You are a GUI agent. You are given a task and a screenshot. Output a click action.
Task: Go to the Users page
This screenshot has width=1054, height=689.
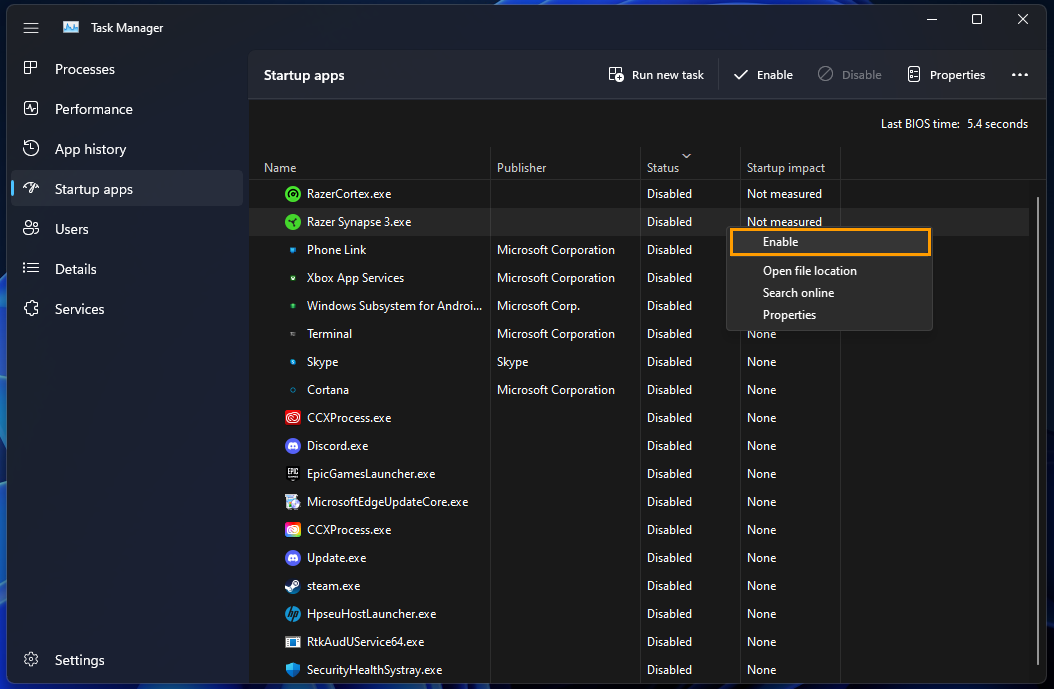point(127,229)
